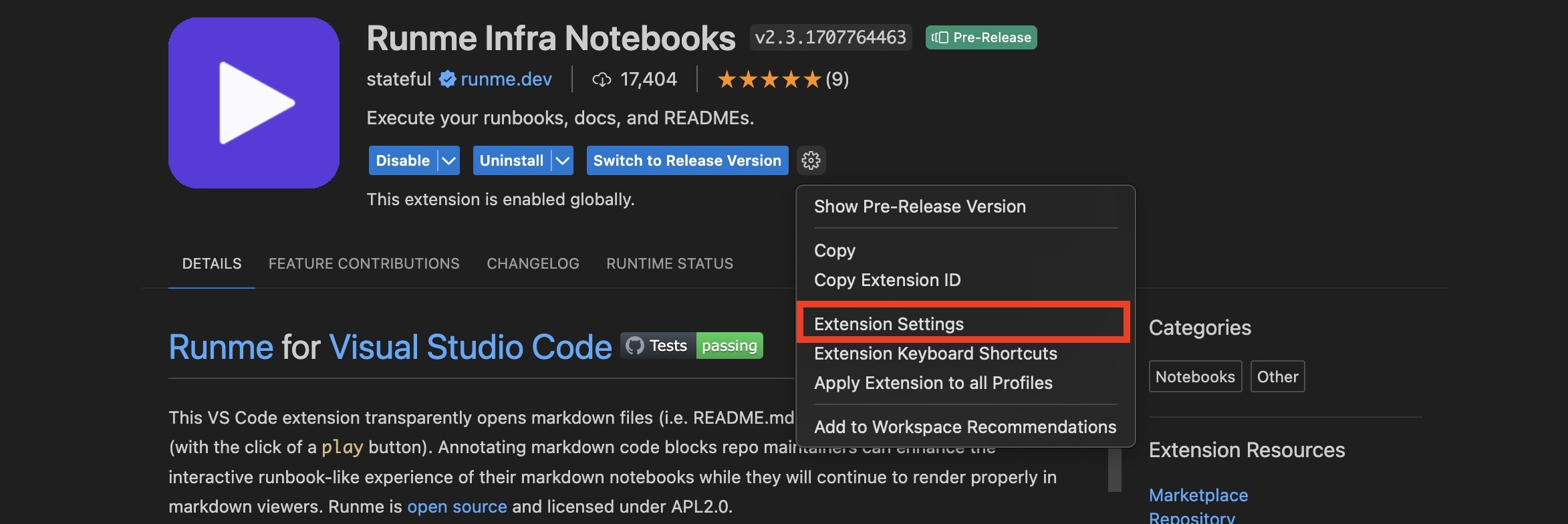
Task: Click the Categories heading
Action: pyautogui.click(x=1200, y=327)
